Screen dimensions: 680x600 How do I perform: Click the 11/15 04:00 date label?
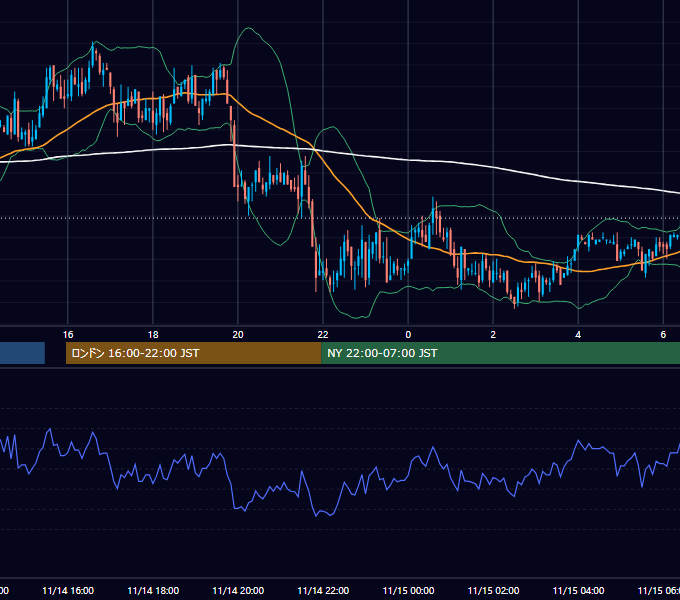[x=578, y=591]
